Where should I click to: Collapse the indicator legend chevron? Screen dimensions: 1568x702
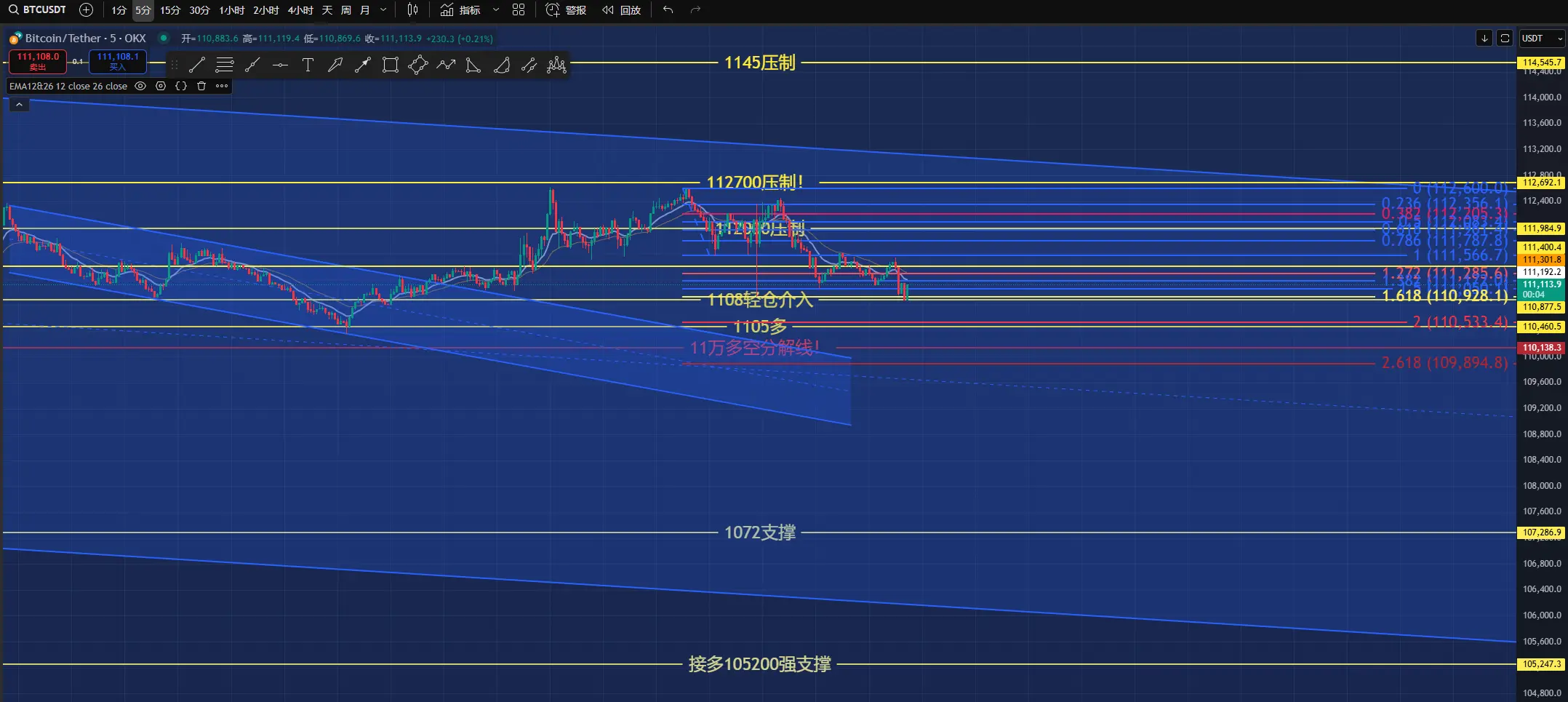point(19,105)
